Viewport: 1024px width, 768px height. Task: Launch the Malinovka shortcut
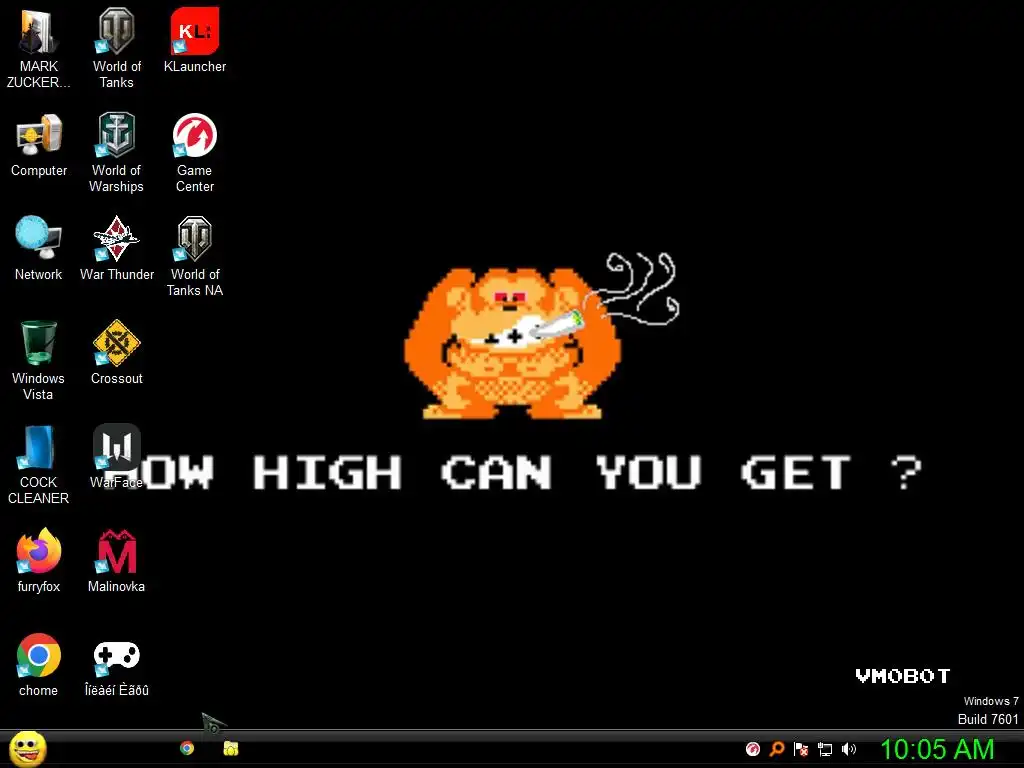[116, 551]
